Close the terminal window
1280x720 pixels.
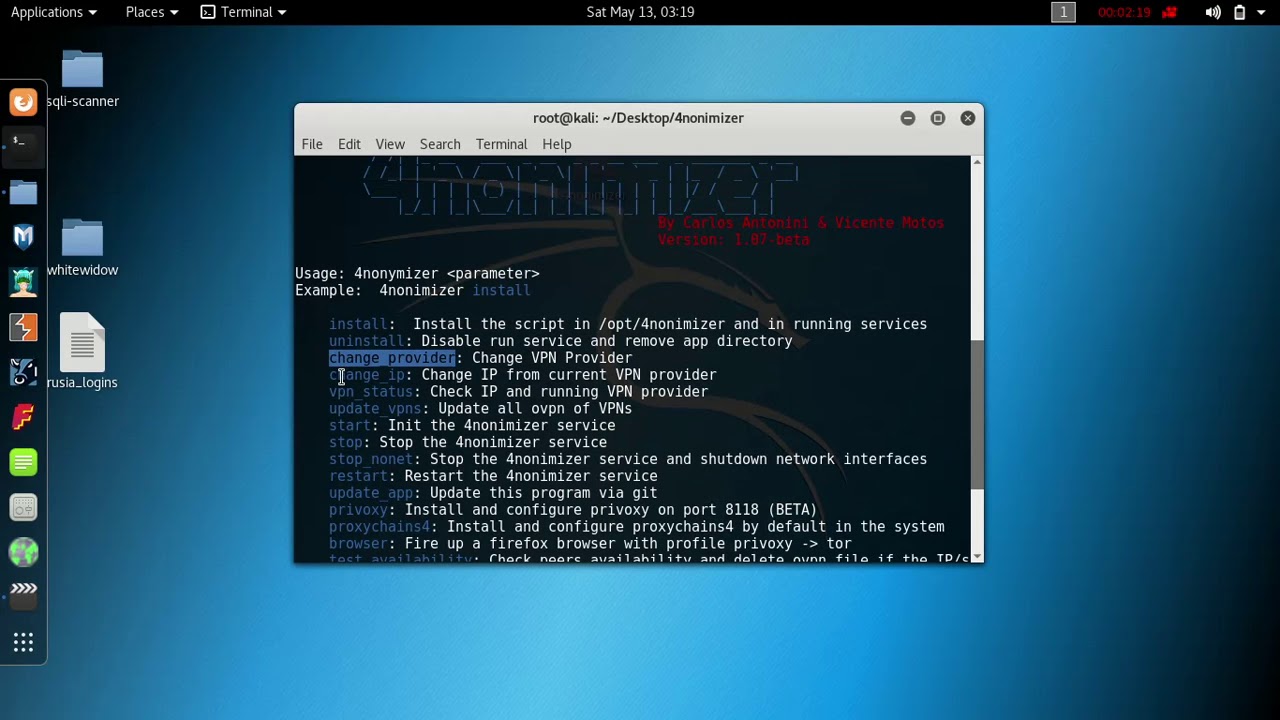coord(968,118)
